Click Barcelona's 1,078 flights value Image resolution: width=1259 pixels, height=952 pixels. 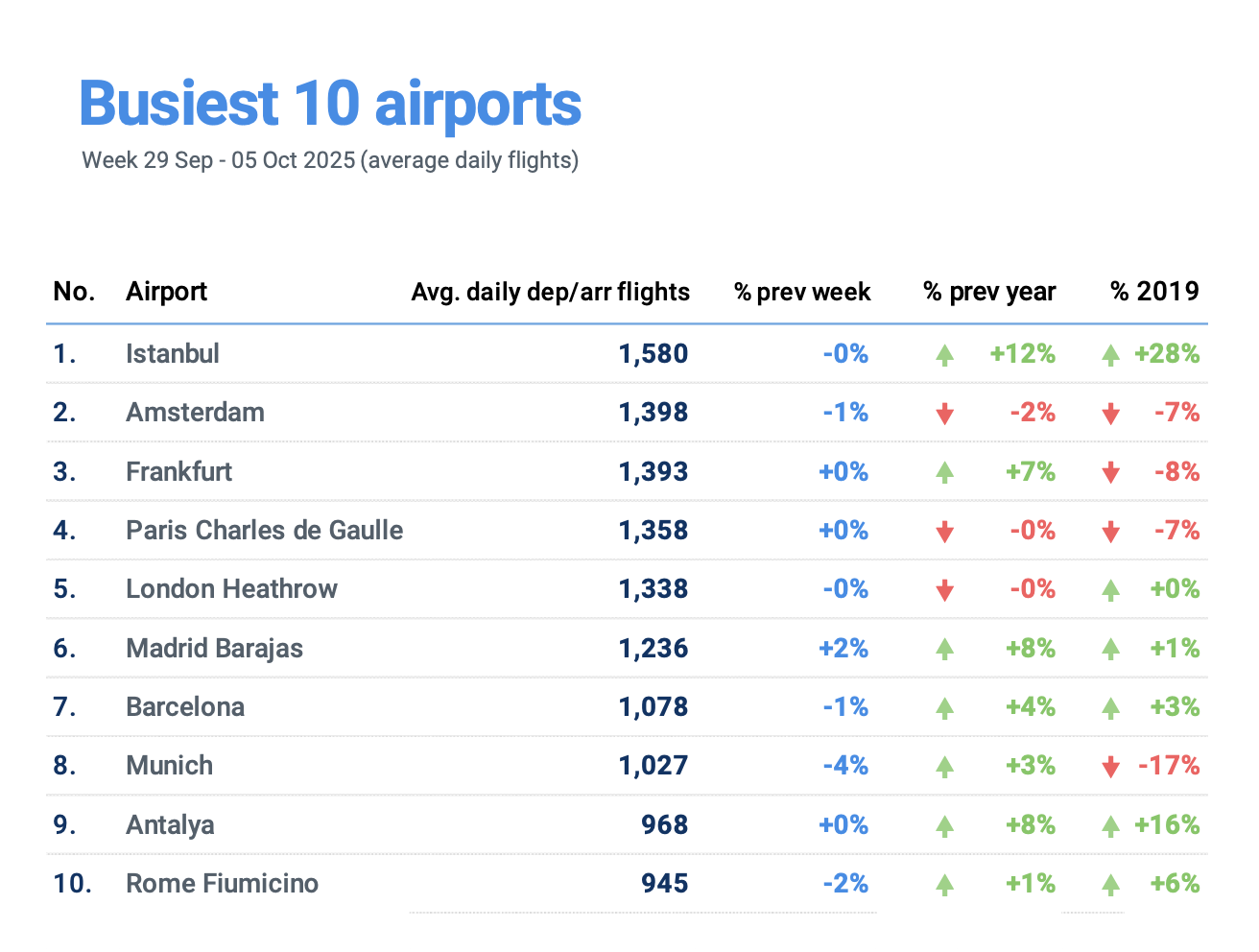point(653,707)
